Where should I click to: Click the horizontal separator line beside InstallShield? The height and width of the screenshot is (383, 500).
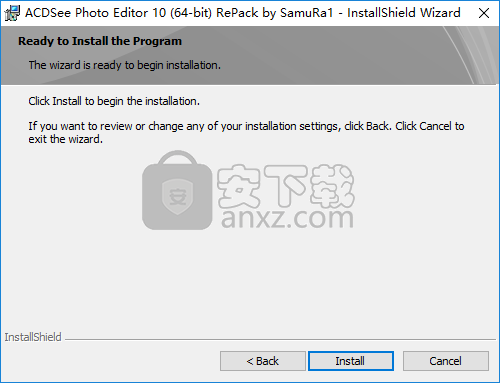coord(281,340)
